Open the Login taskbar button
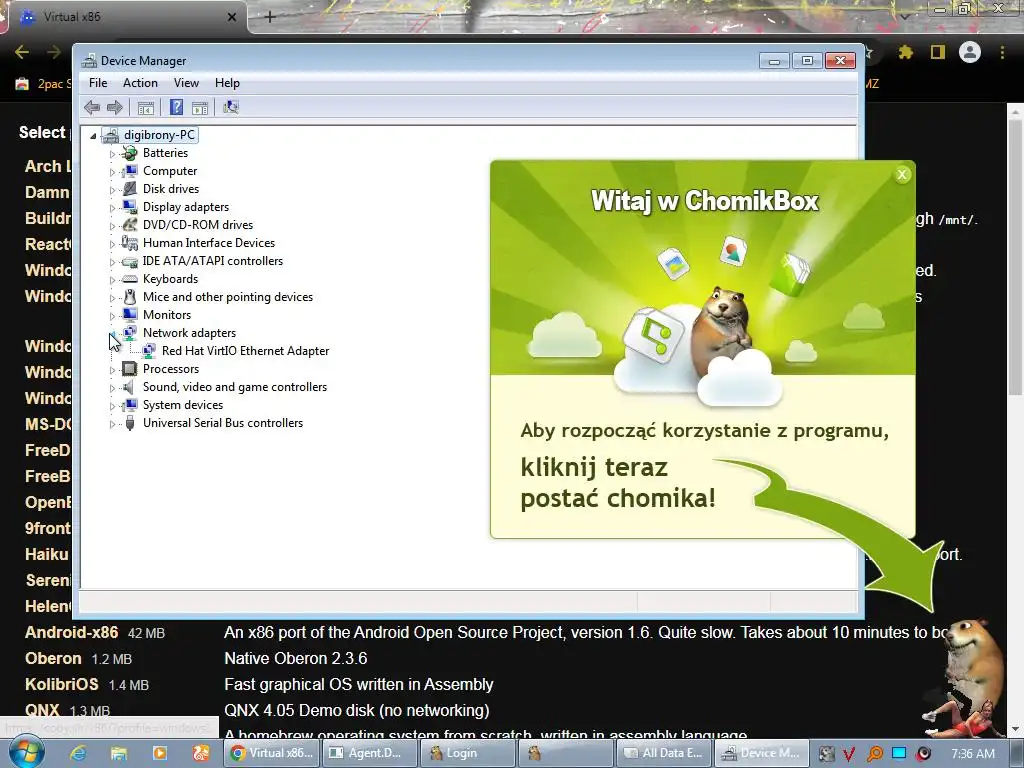 tap(467, 753)
